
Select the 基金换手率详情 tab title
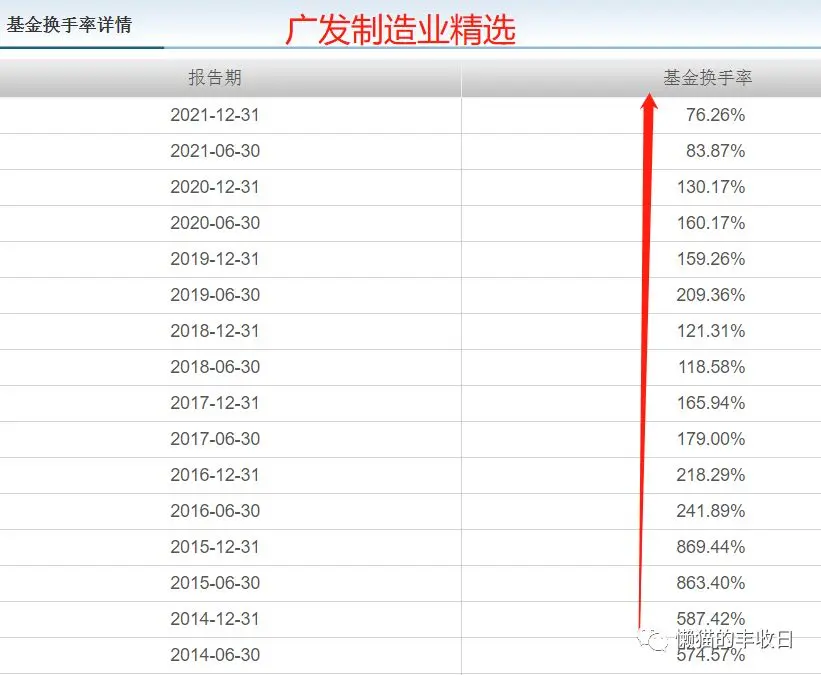coord(69,25)
